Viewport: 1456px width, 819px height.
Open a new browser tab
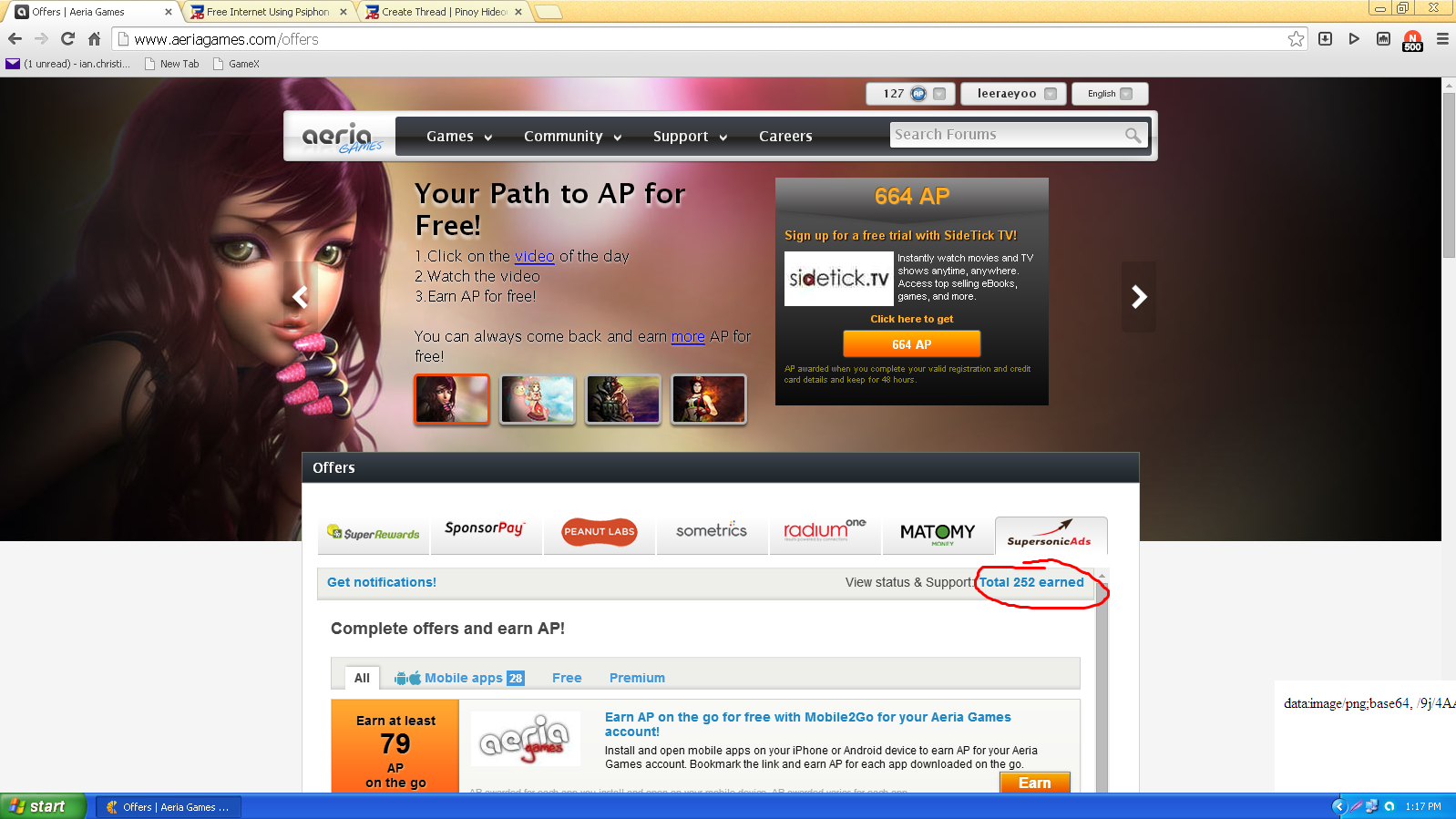pyautogui.click(x=549, y=12)
